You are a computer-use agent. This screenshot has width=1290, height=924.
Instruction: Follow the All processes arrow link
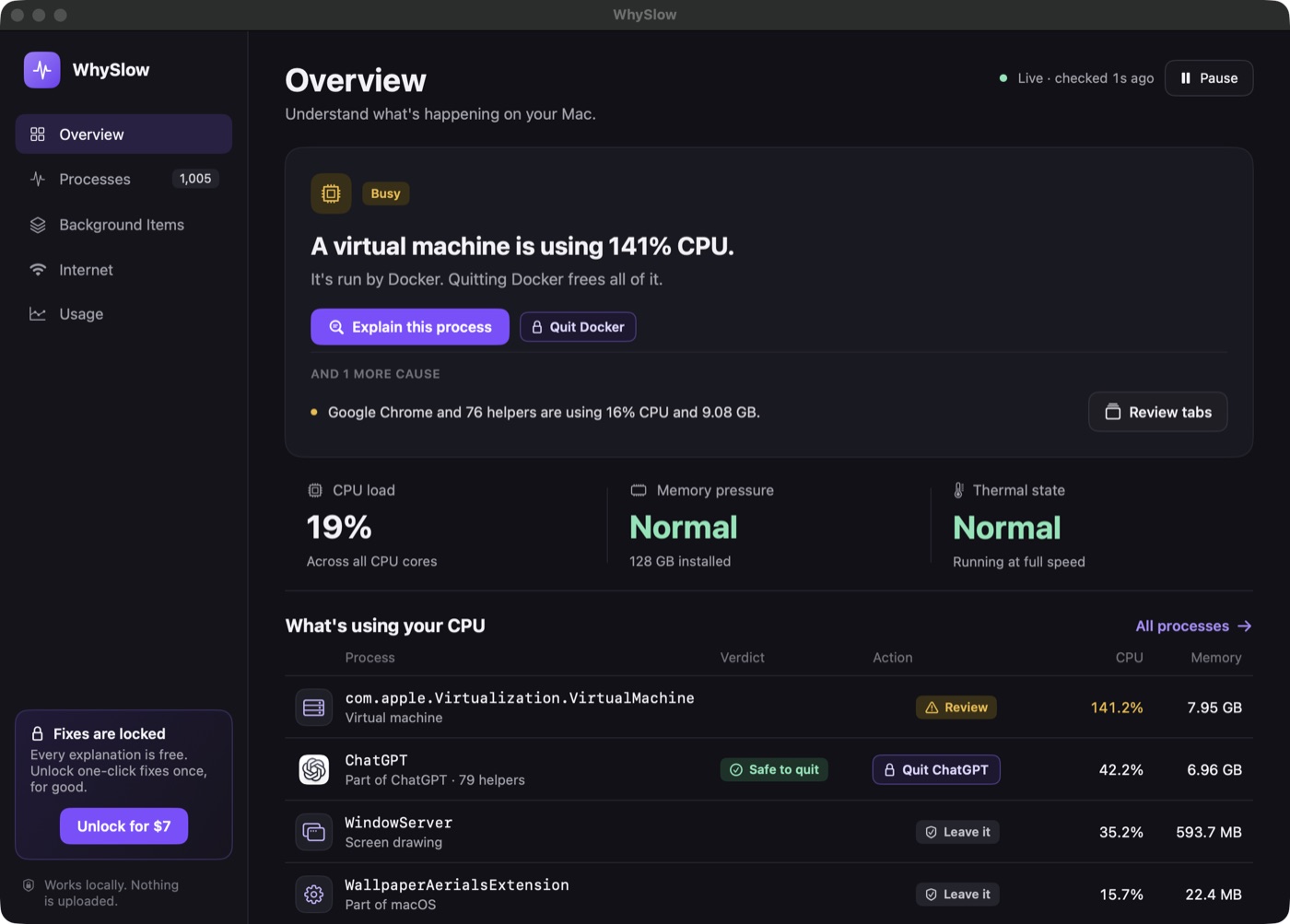1193,626
